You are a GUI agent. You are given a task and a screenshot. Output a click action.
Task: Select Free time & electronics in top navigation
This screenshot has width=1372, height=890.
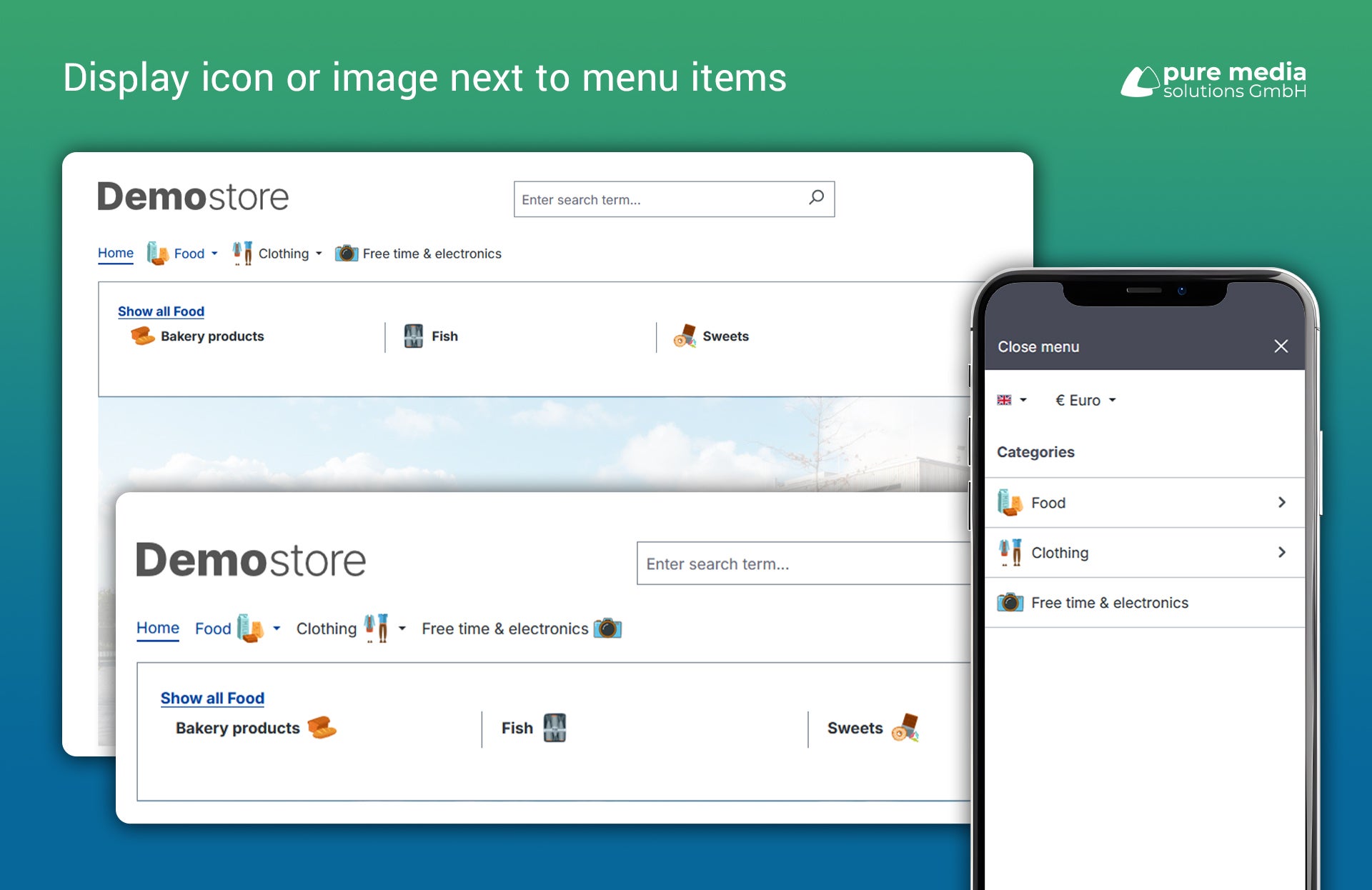[x=432, y=254]
